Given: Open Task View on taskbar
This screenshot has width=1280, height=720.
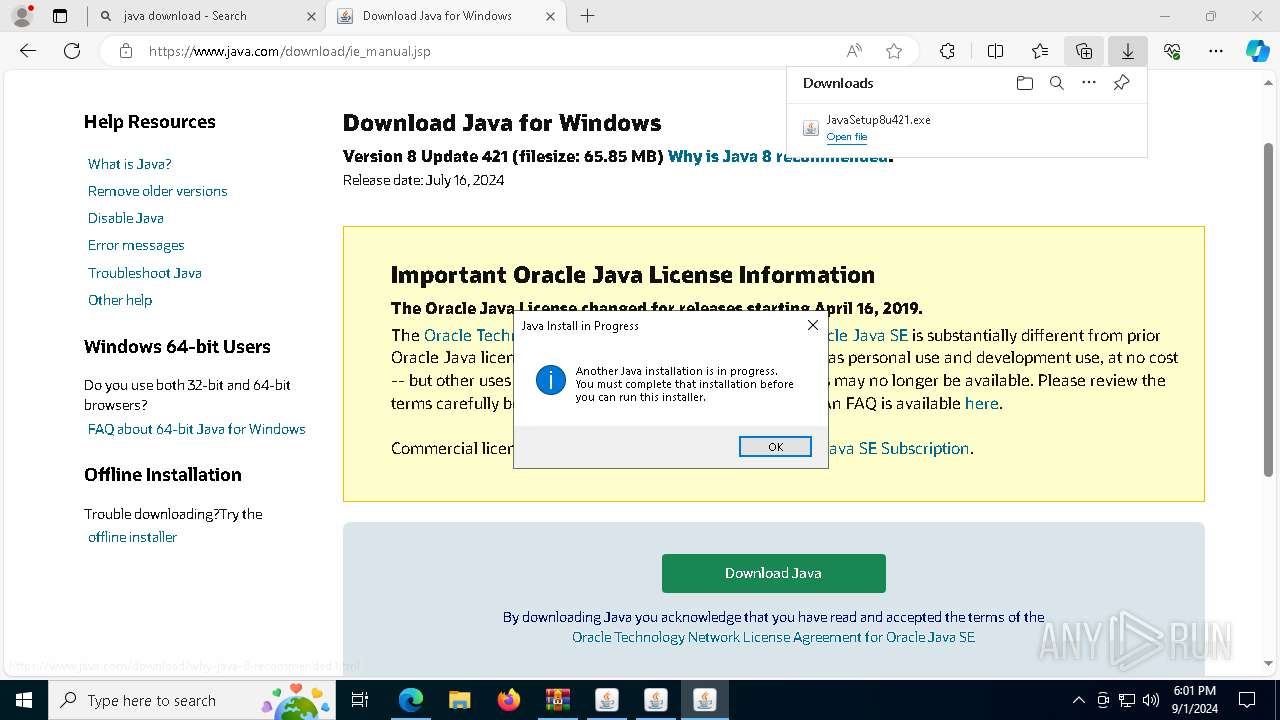Looking at the screenshot, I should 360,700.
